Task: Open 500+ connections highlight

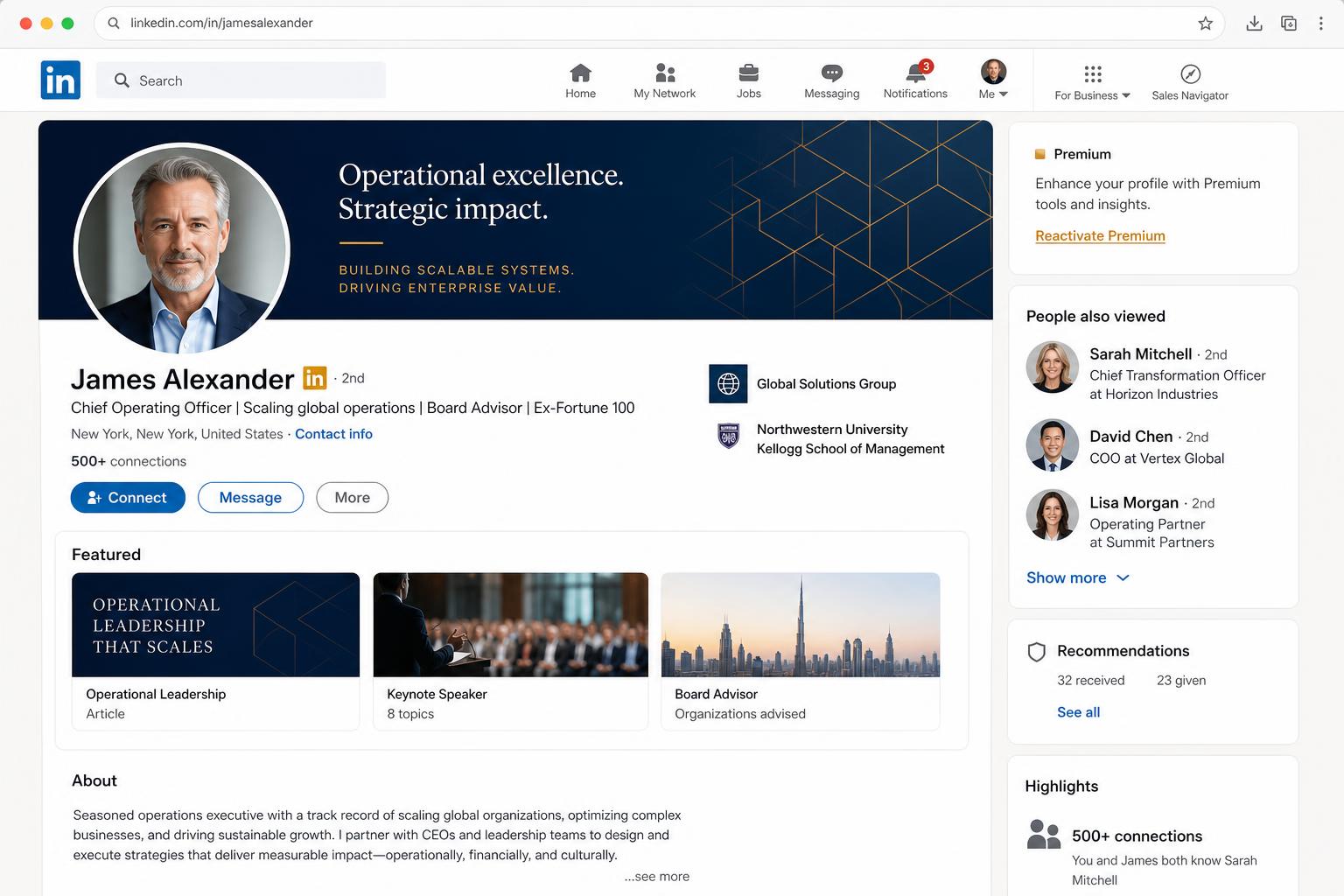Action: point(1137,836)
